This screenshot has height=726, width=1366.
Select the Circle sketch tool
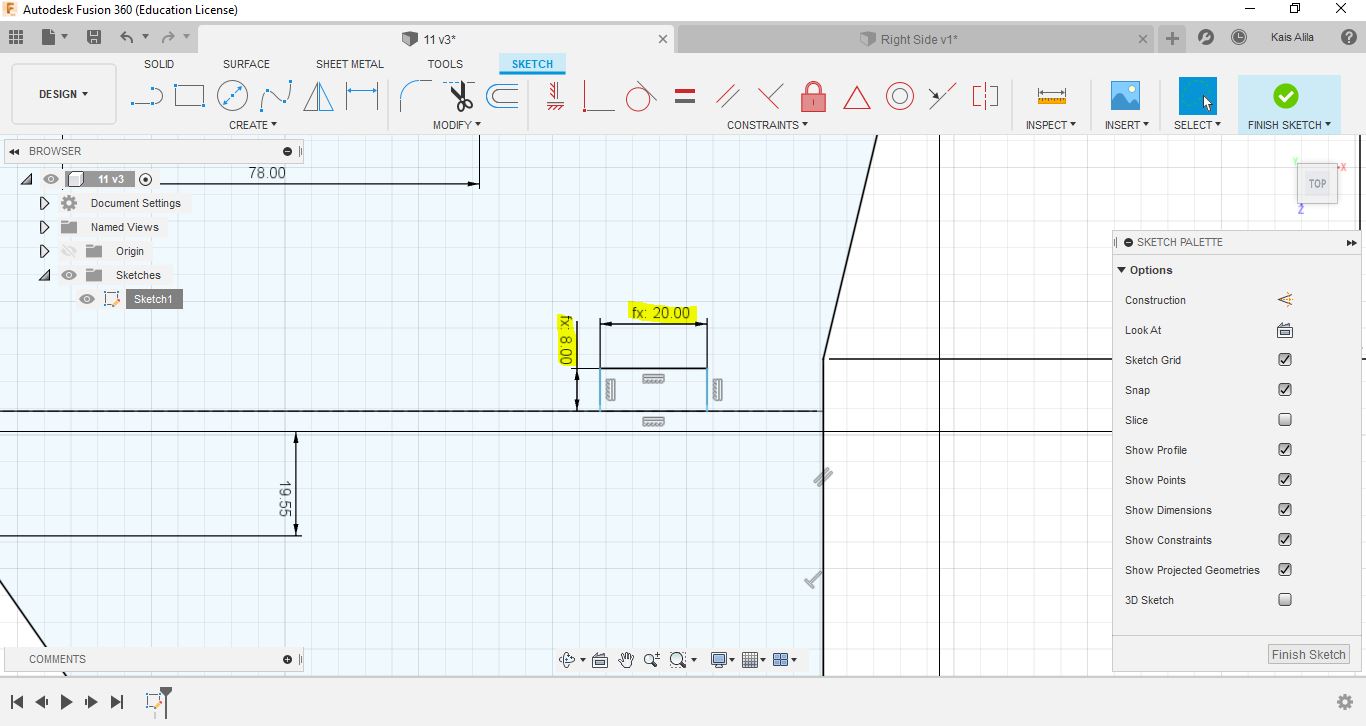click(x=232, y=96)
